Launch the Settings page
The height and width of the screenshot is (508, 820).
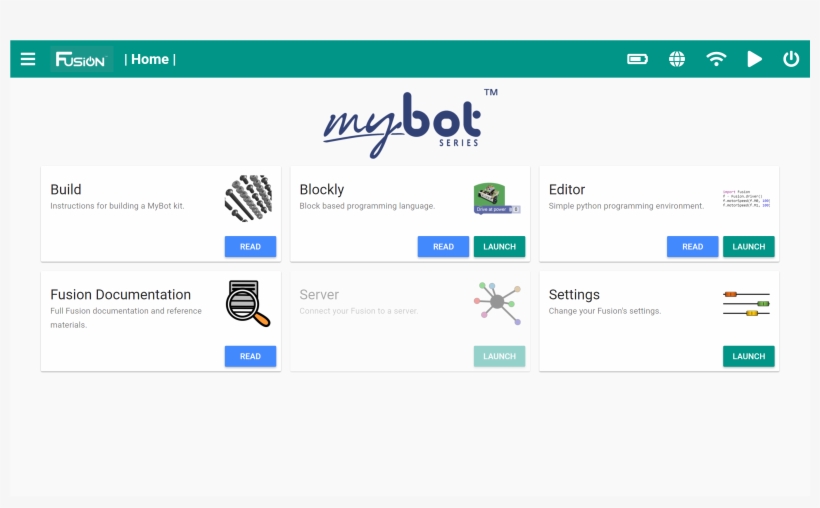748,356
